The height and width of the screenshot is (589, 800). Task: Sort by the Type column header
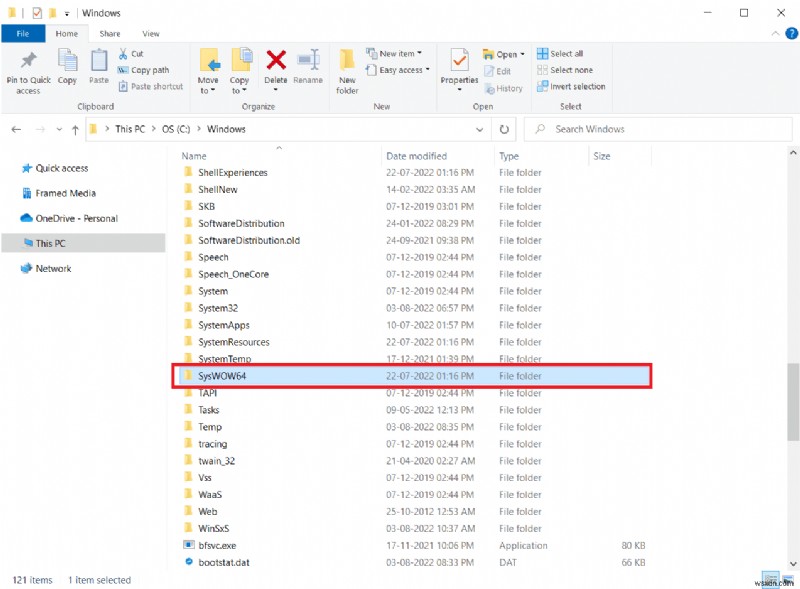coord(509,156)
